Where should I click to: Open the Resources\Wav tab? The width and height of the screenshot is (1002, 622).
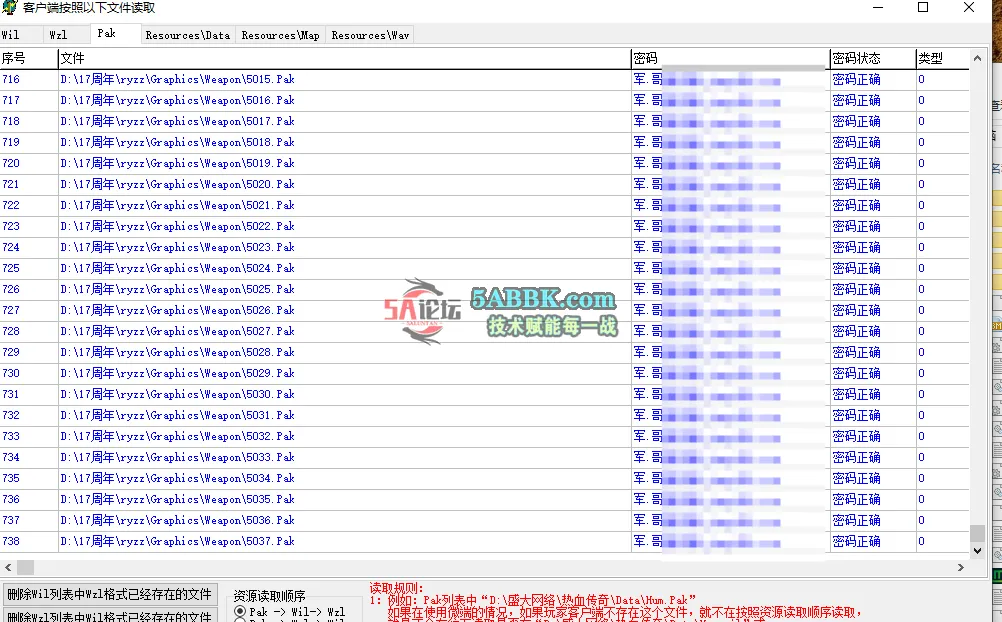point(370,35)
